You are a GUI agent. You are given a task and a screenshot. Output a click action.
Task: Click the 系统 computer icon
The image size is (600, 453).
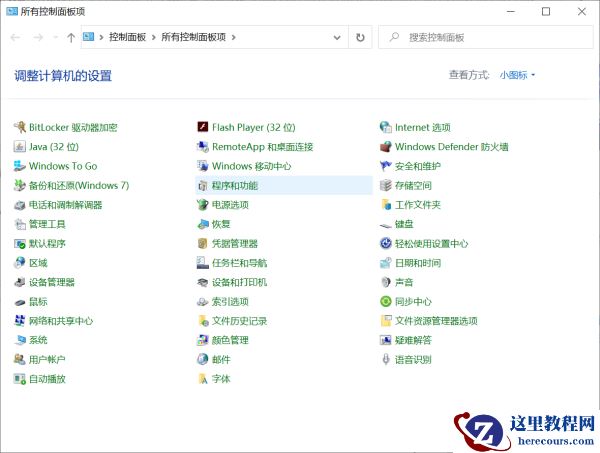20,340
